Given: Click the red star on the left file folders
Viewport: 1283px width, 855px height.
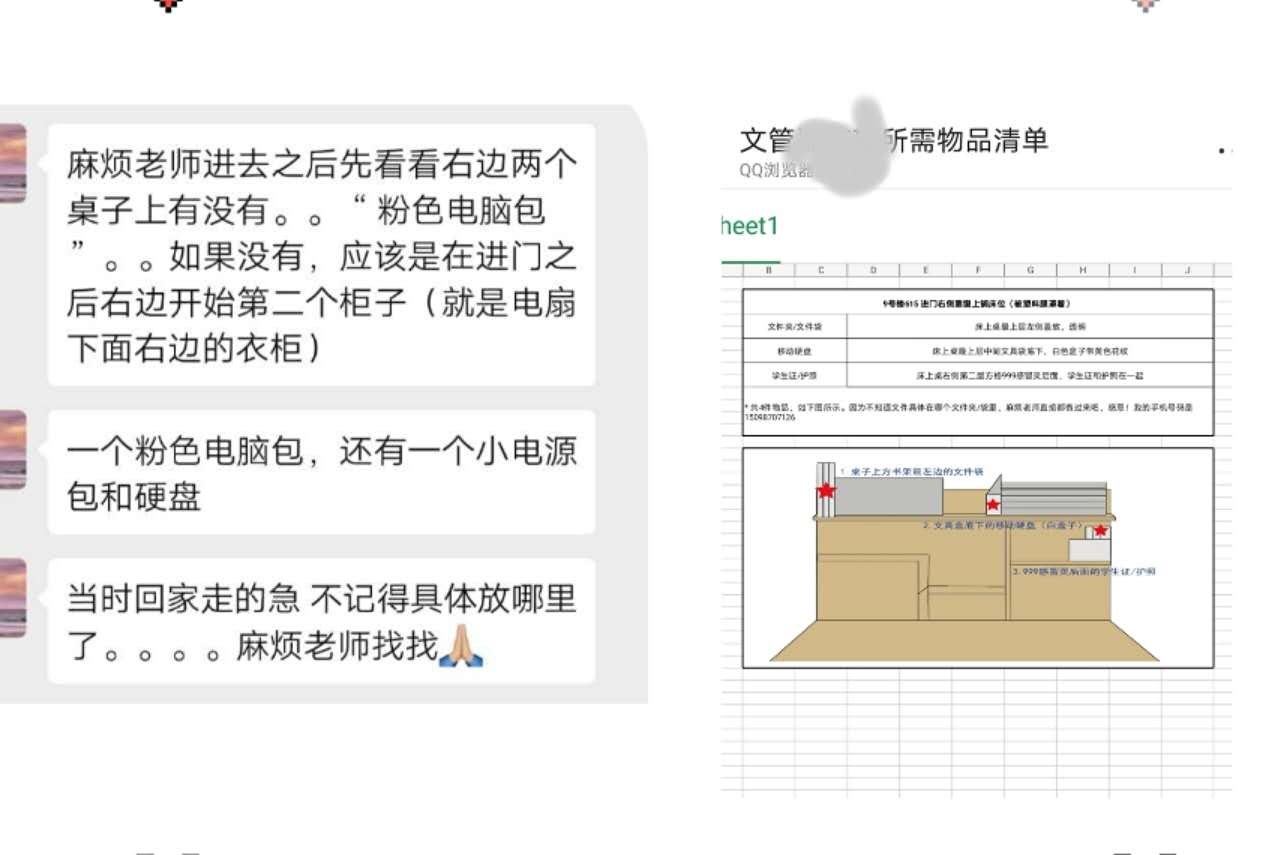Looking at the screenshot, I should coord(826,491).
